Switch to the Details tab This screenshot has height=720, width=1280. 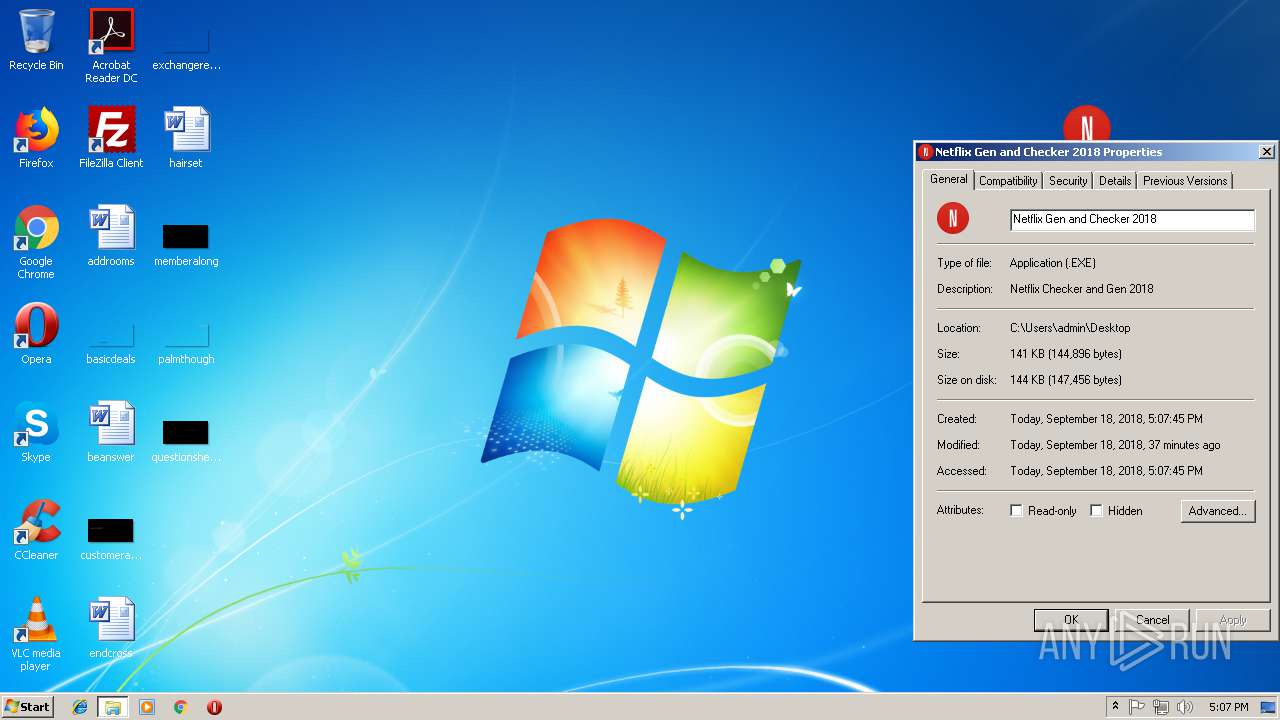point(1115,181)
